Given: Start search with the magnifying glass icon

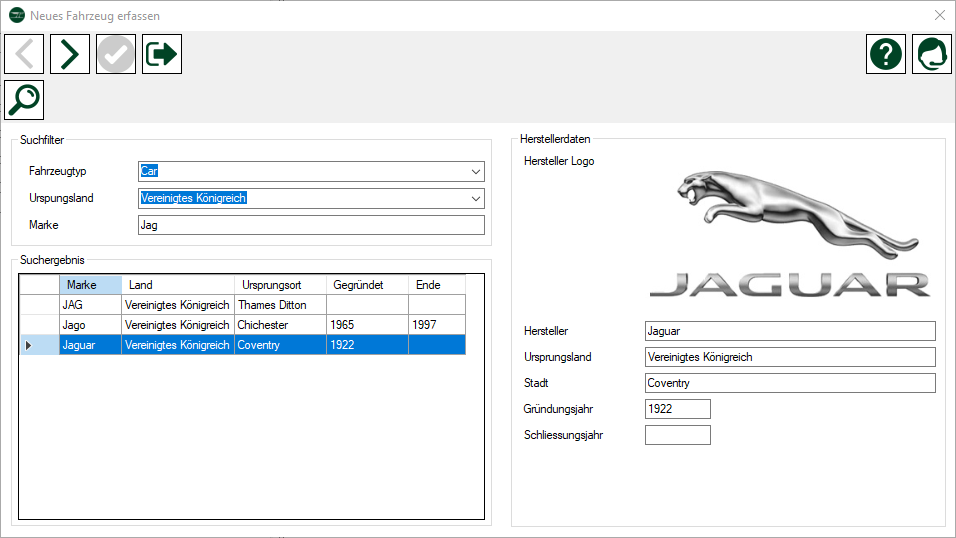Looking at the screenshot, I should click(24, 100).
